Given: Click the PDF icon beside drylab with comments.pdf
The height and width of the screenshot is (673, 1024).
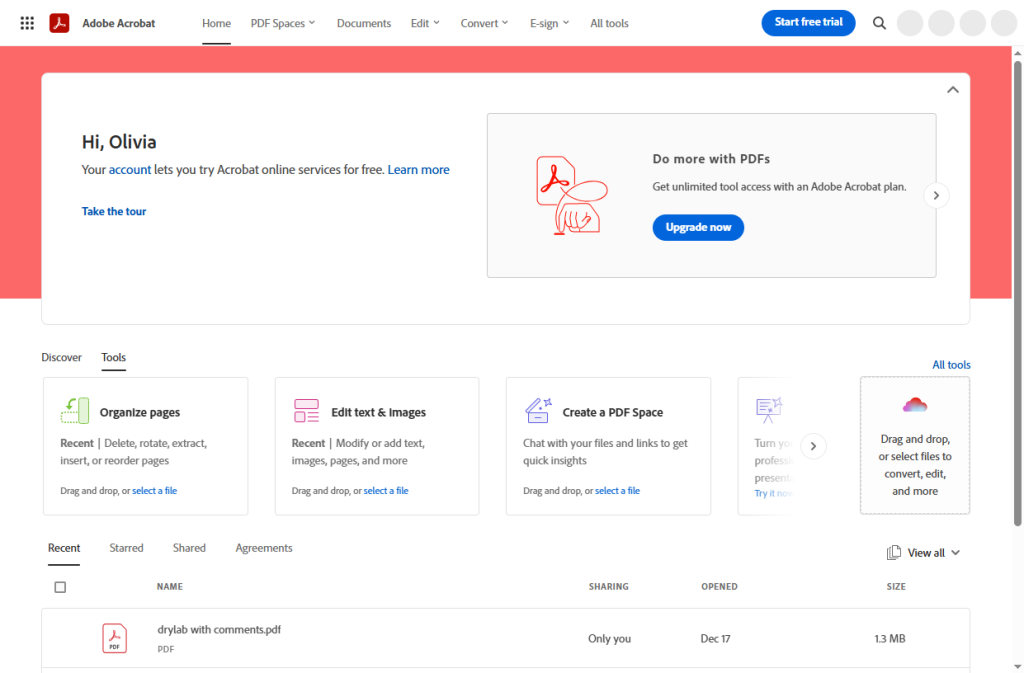Looking at the screenshot, I should [x=114, y=637].
